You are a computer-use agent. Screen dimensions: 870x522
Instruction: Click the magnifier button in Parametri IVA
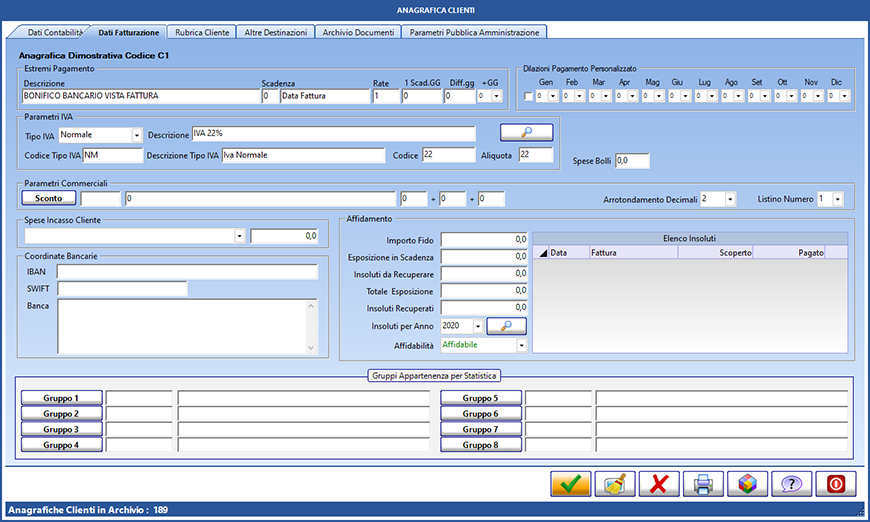(526, 132)
